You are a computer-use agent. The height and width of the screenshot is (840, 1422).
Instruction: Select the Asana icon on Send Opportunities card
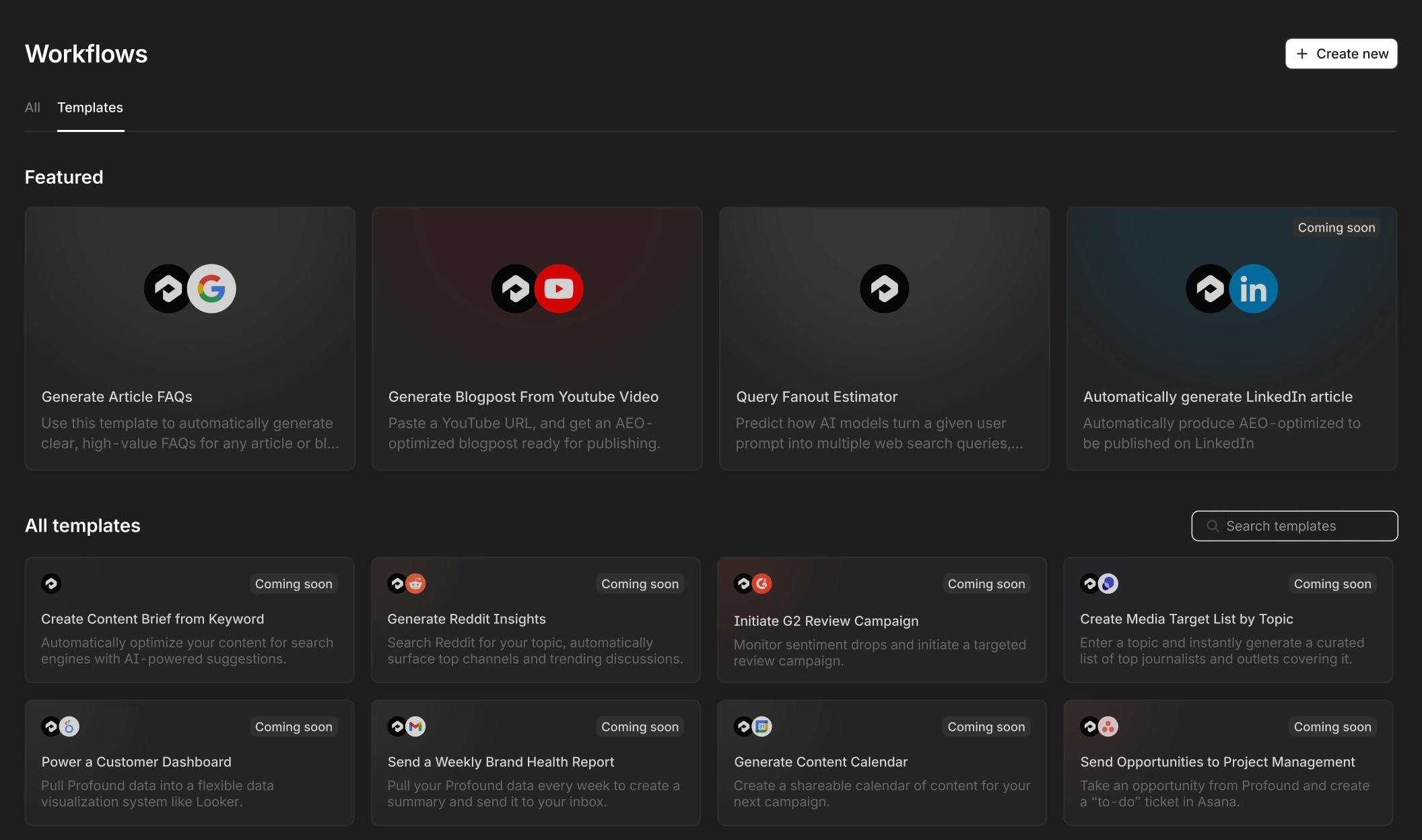(1108, 726)
